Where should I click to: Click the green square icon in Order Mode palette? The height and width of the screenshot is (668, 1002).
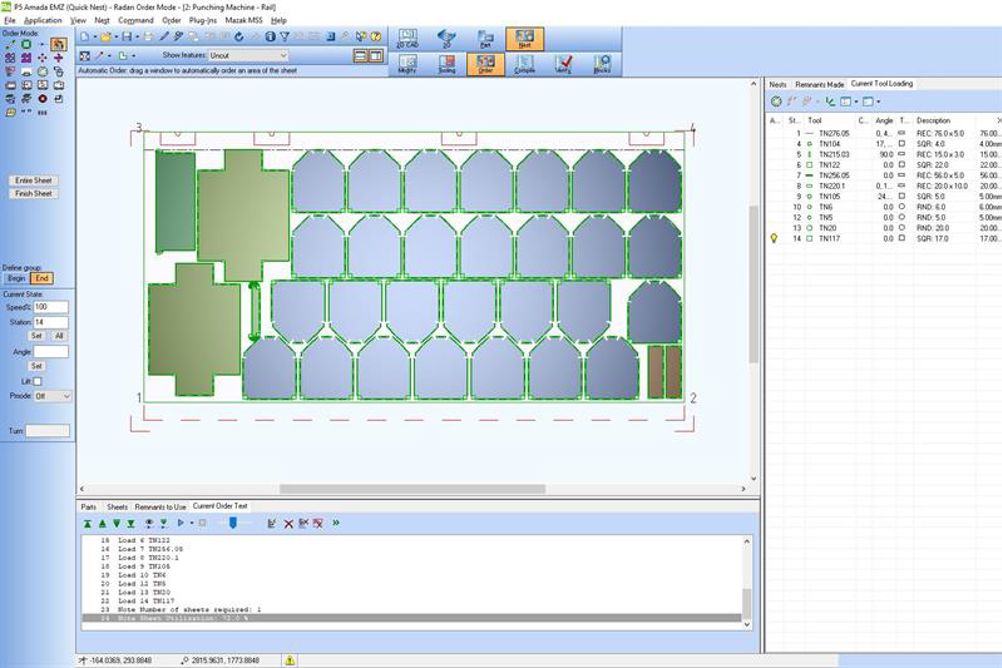pos(26,44)
